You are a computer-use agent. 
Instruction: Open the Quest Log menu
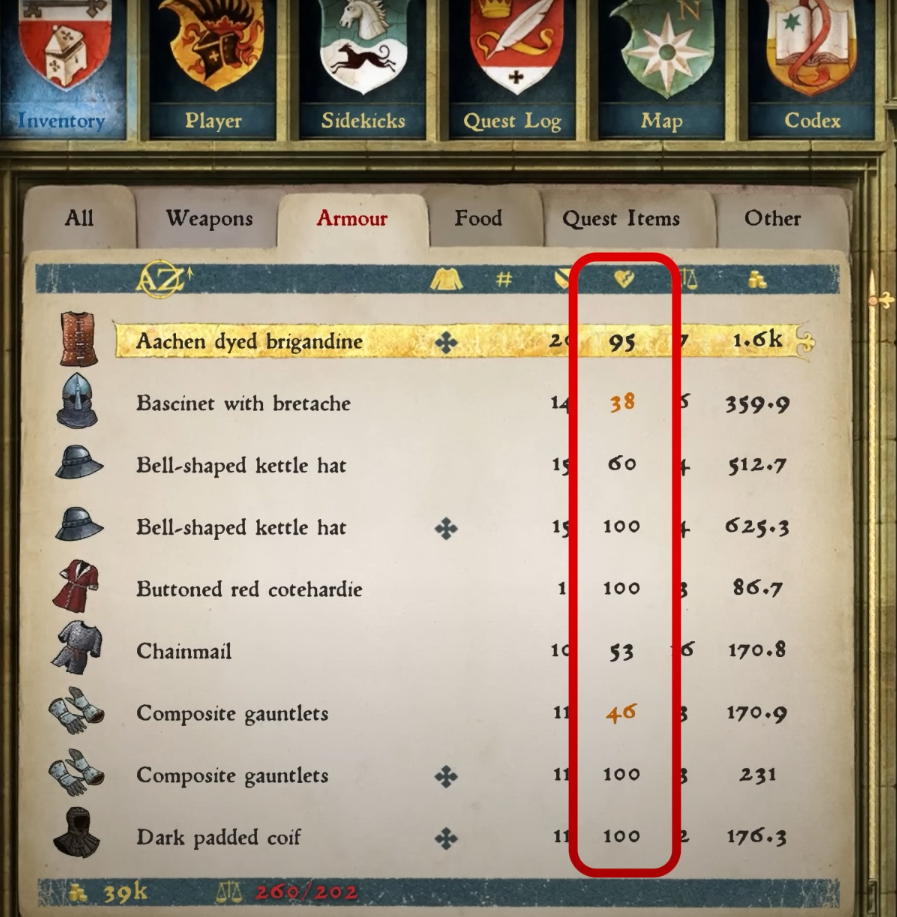point(512,69)
